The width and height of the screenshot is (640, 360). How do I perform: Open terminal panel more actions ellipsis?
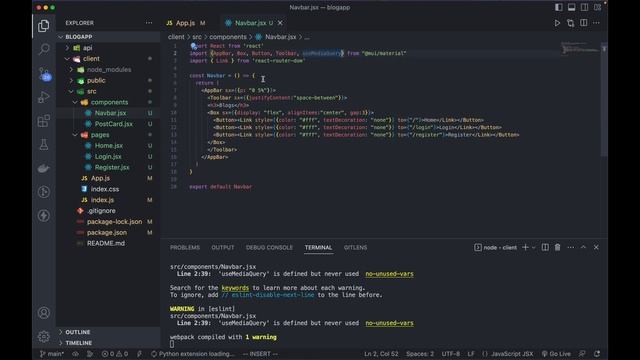click(x=571, y=247)
